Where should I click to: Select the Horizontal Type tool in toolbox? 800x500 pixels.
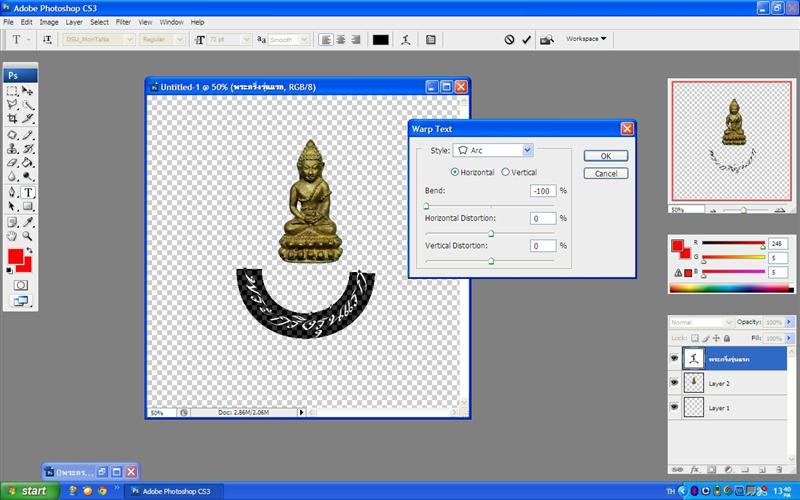(28, 192)
